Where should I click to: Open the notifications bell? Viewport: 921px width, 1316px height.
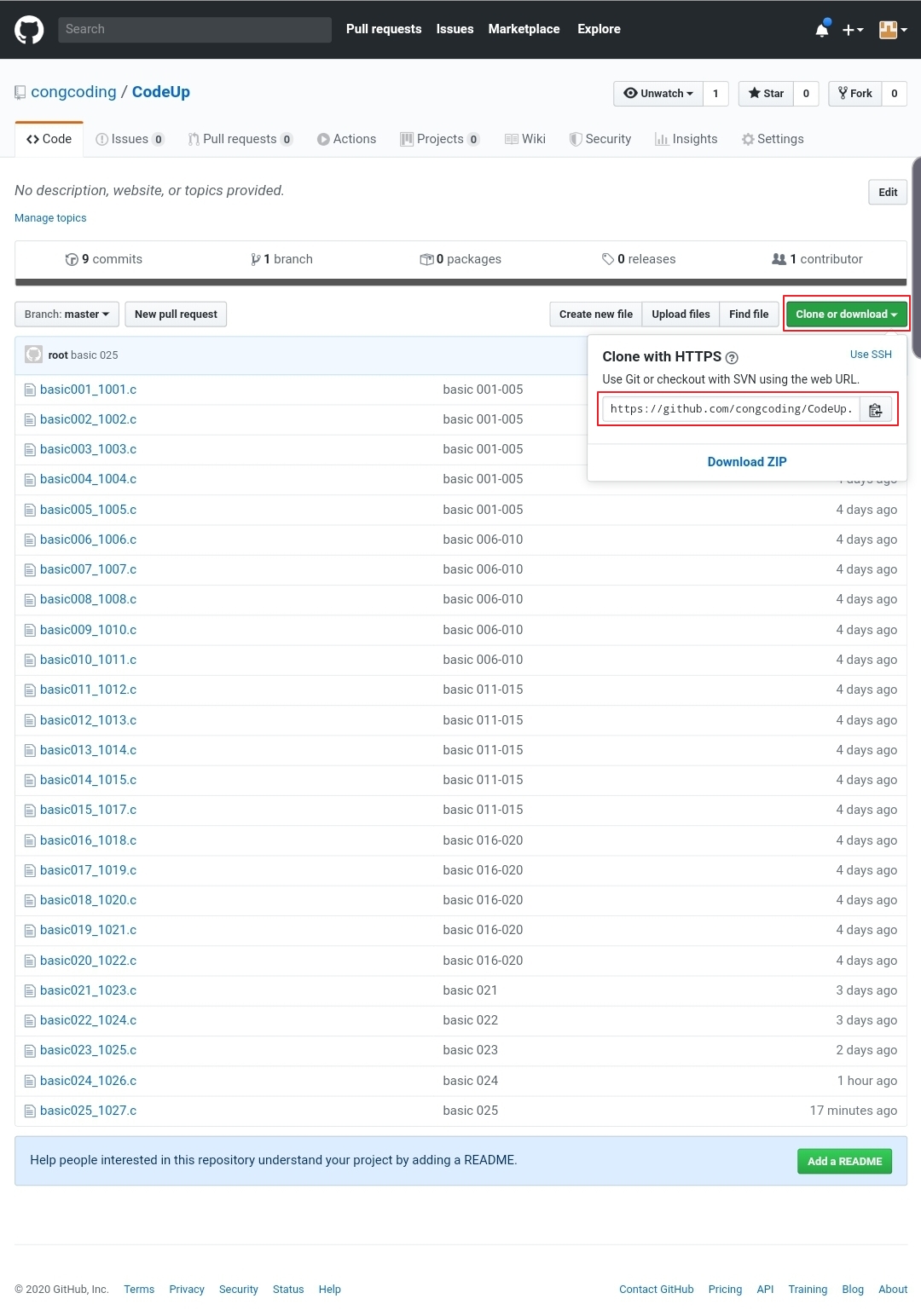822,30
